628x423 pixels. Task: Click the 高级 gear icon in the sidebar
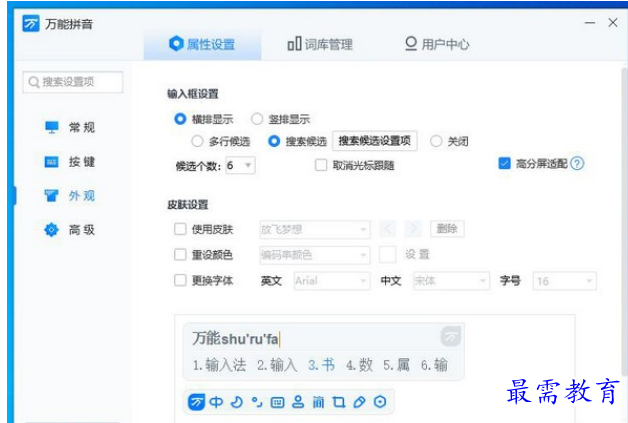(x=51, y=230)
